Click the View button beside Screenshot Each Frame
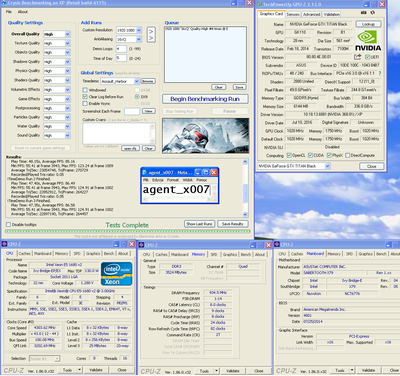 point(149,111)
